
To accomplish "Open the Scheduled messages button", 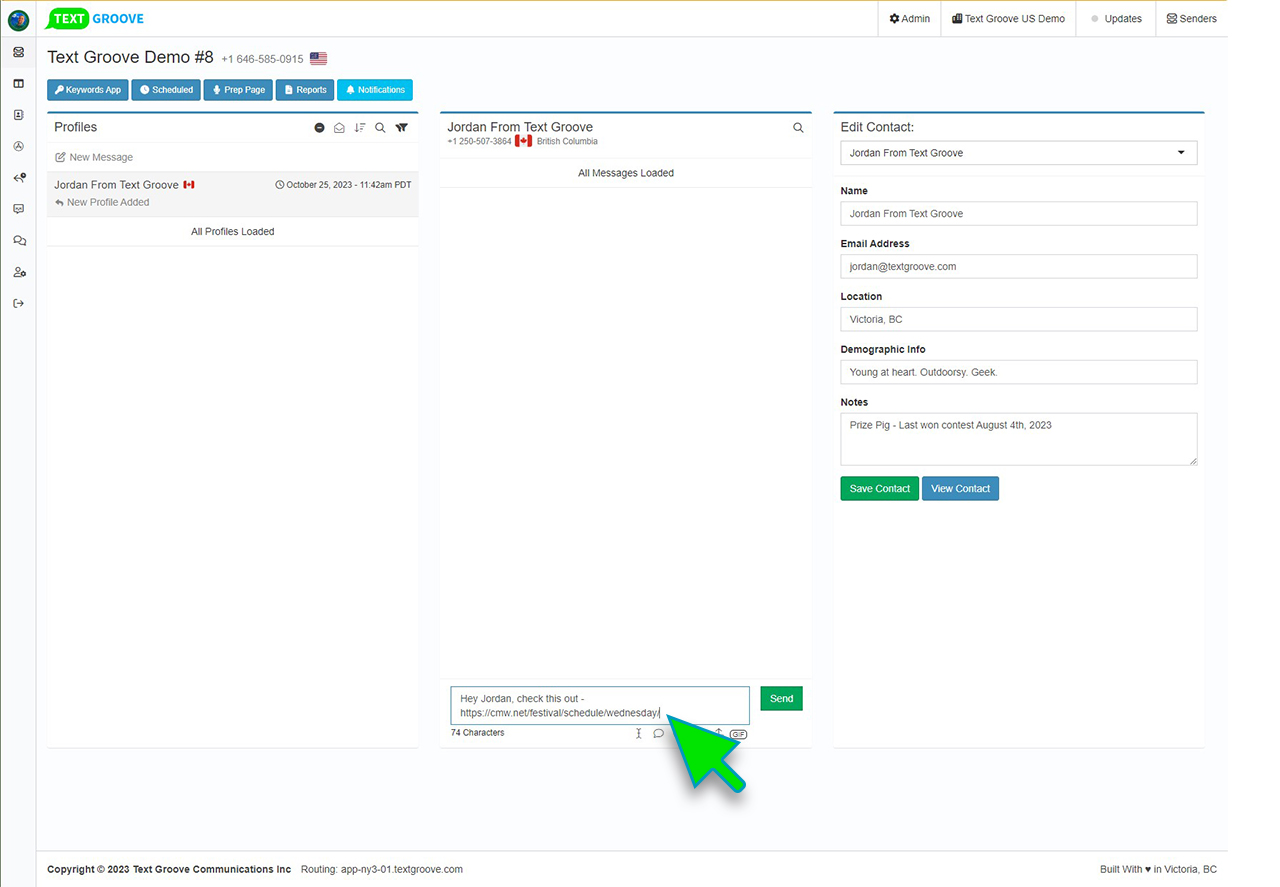I will click(x=166, y=90).
